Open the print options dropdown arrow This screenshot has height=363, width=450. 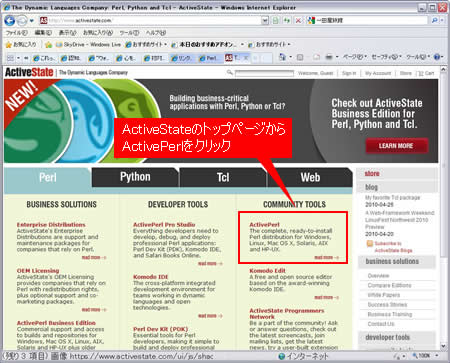[x=337, y=57]
